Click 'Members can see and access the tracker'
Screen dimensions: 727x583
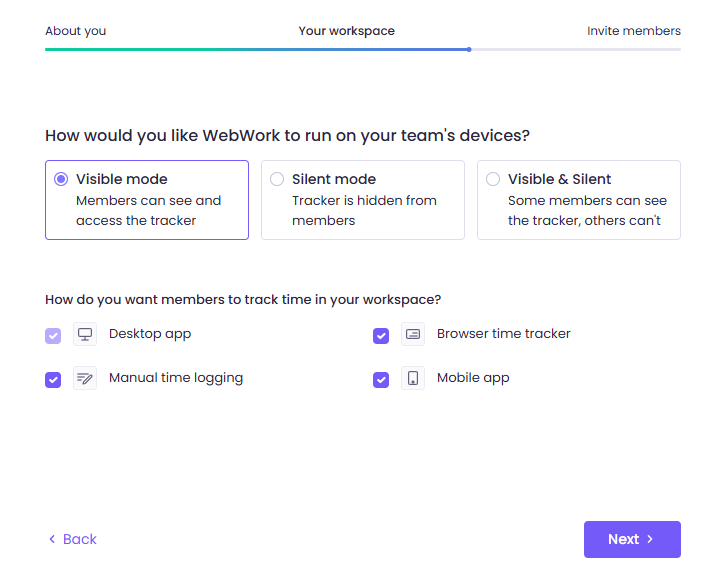[x=148, y=211]
